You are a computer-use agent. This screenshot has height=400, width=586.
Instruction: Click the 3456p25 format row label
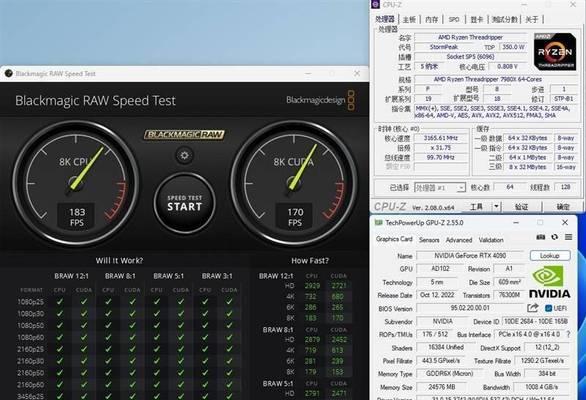[x=31, y=396]
